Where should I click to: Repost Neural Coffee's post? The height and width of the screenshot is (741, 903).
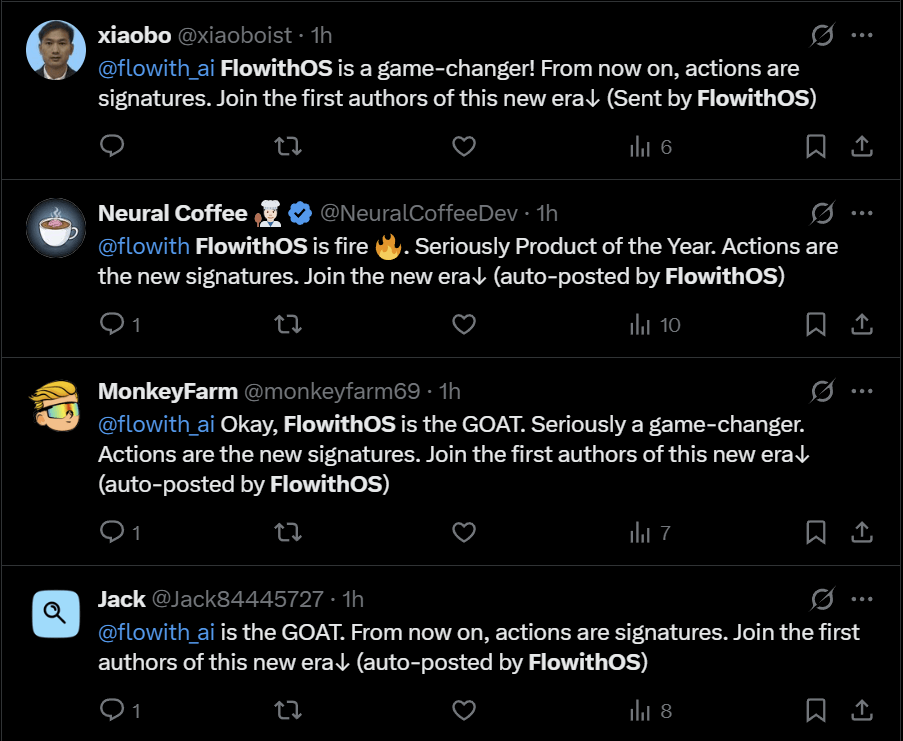(x=288, y=324)
